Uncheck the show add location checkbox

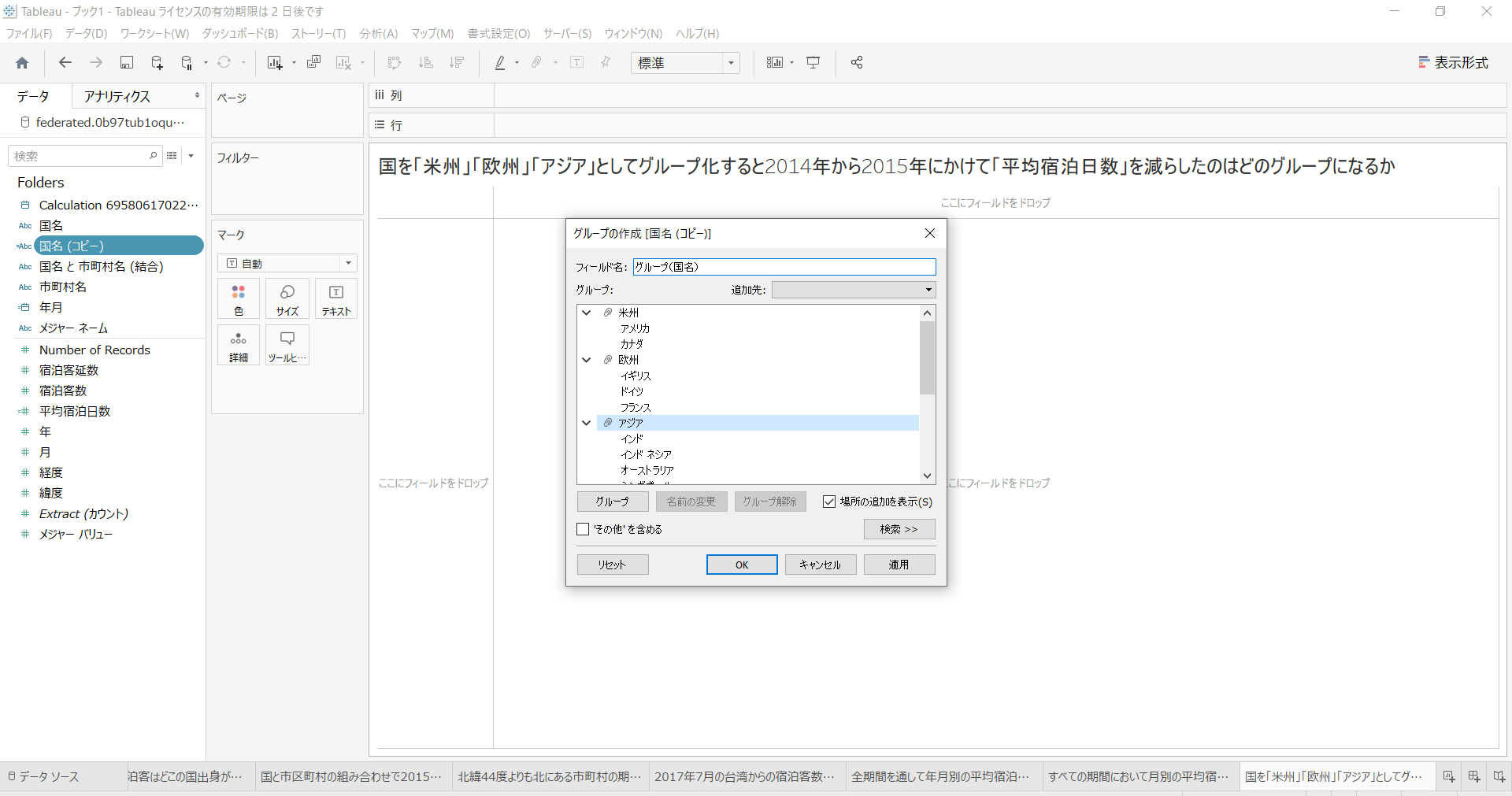tap(829, 502)
